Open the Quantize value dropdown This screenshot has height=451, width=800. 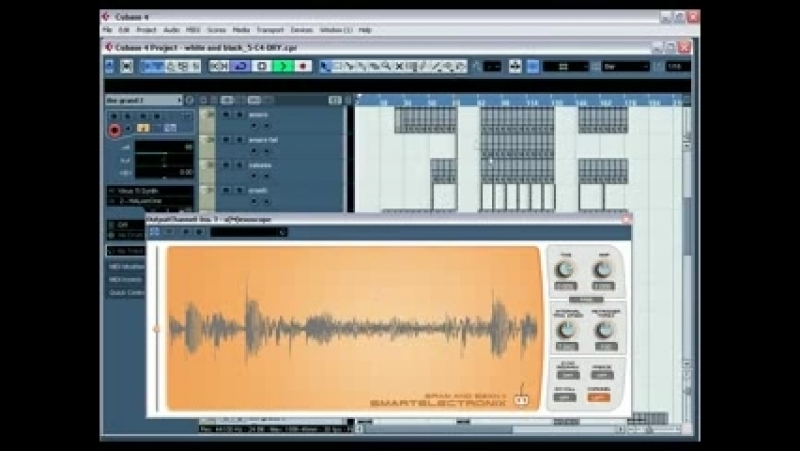[678, 66]
